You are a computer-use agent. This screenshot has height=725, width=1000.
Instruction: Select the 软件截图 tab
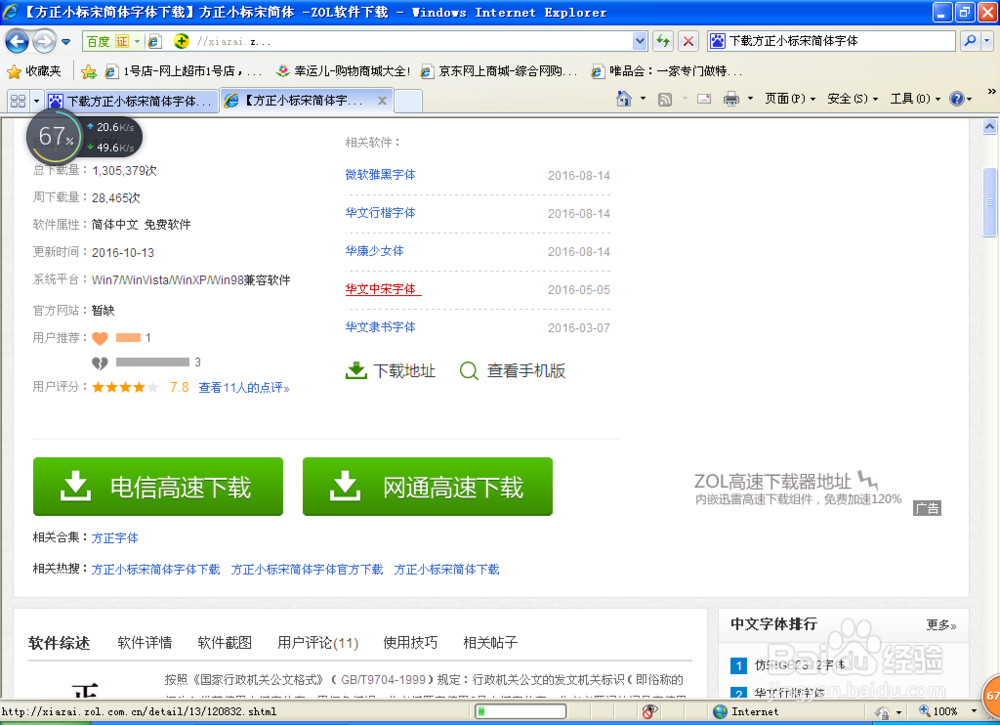224,643
